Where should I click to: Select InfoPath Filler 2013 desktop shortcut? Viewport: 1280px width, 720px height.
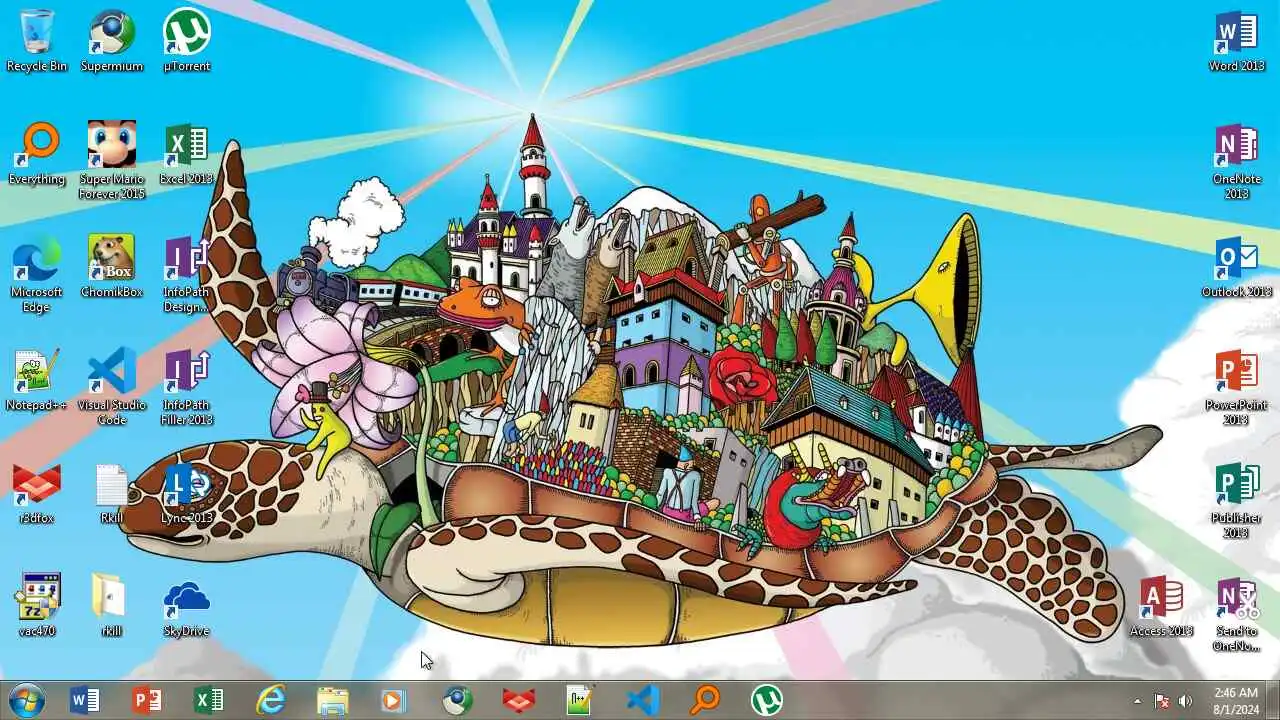(x=187, y=386)
